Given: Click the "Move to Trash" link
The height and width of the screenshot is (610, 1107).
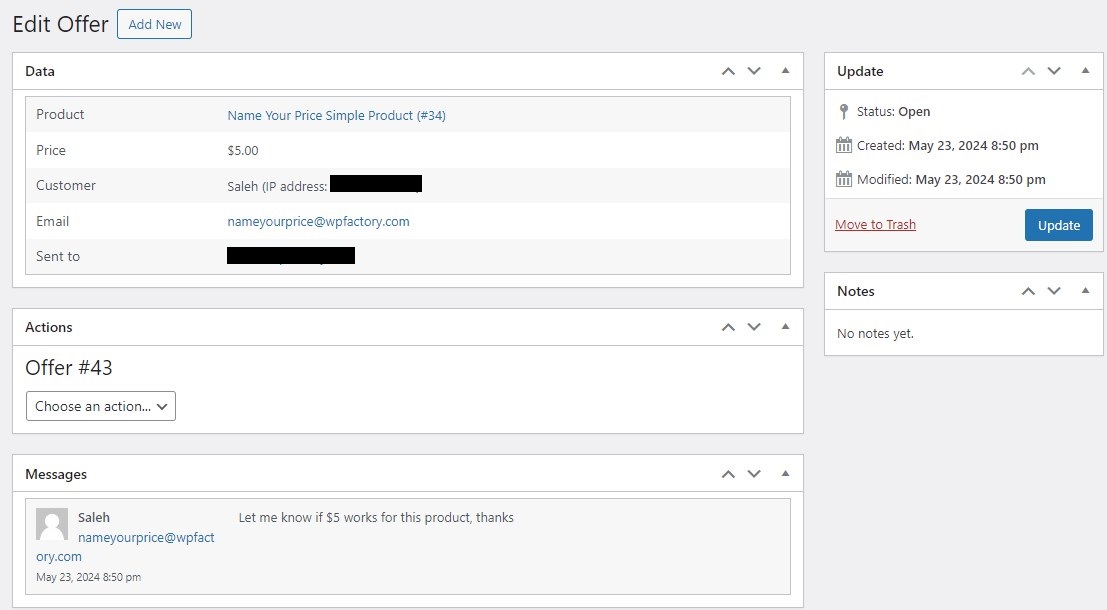Looking at the screenshot, I should click(875, 224).
